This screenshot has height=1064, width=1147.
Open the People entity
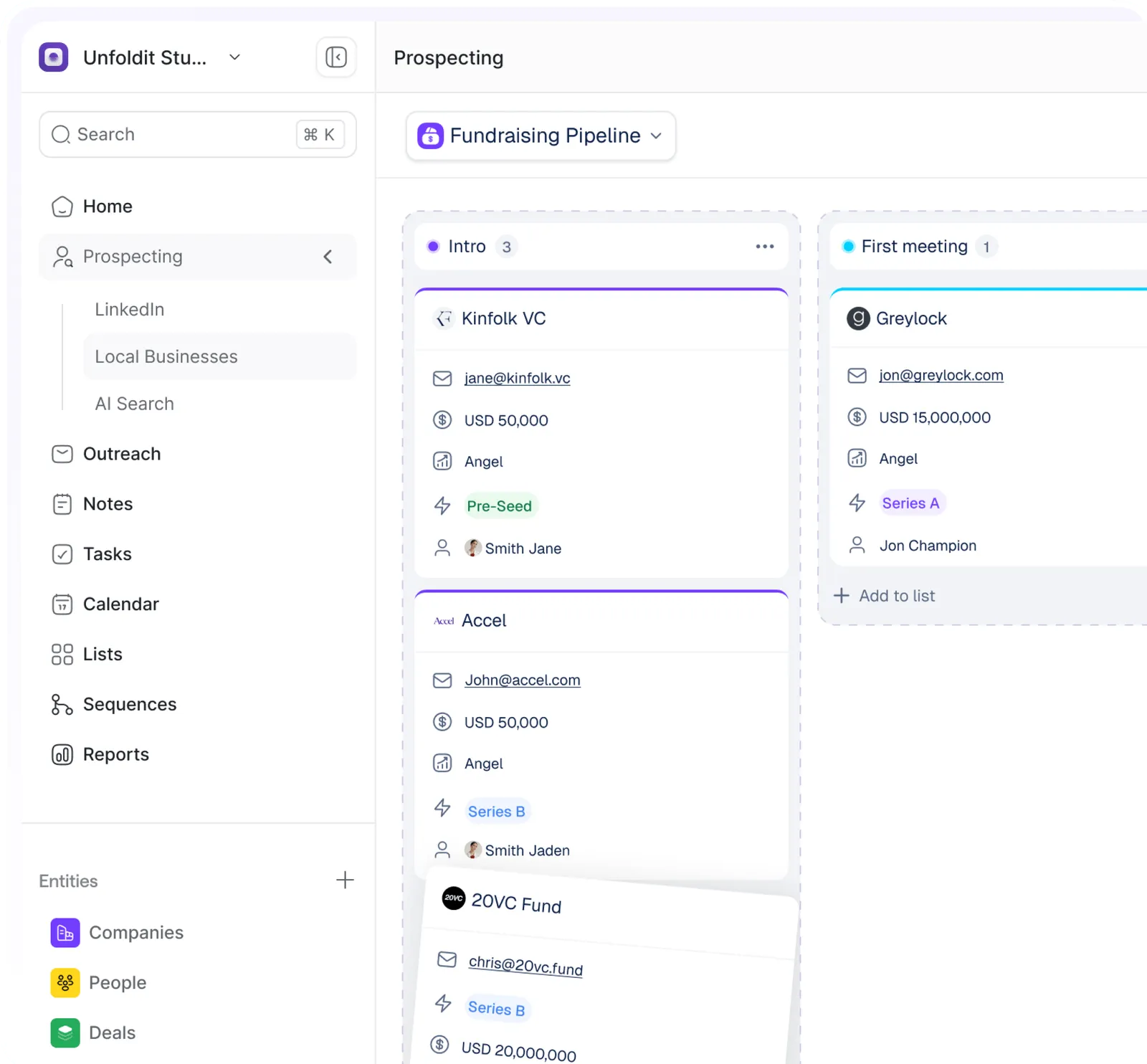point(118,983)
